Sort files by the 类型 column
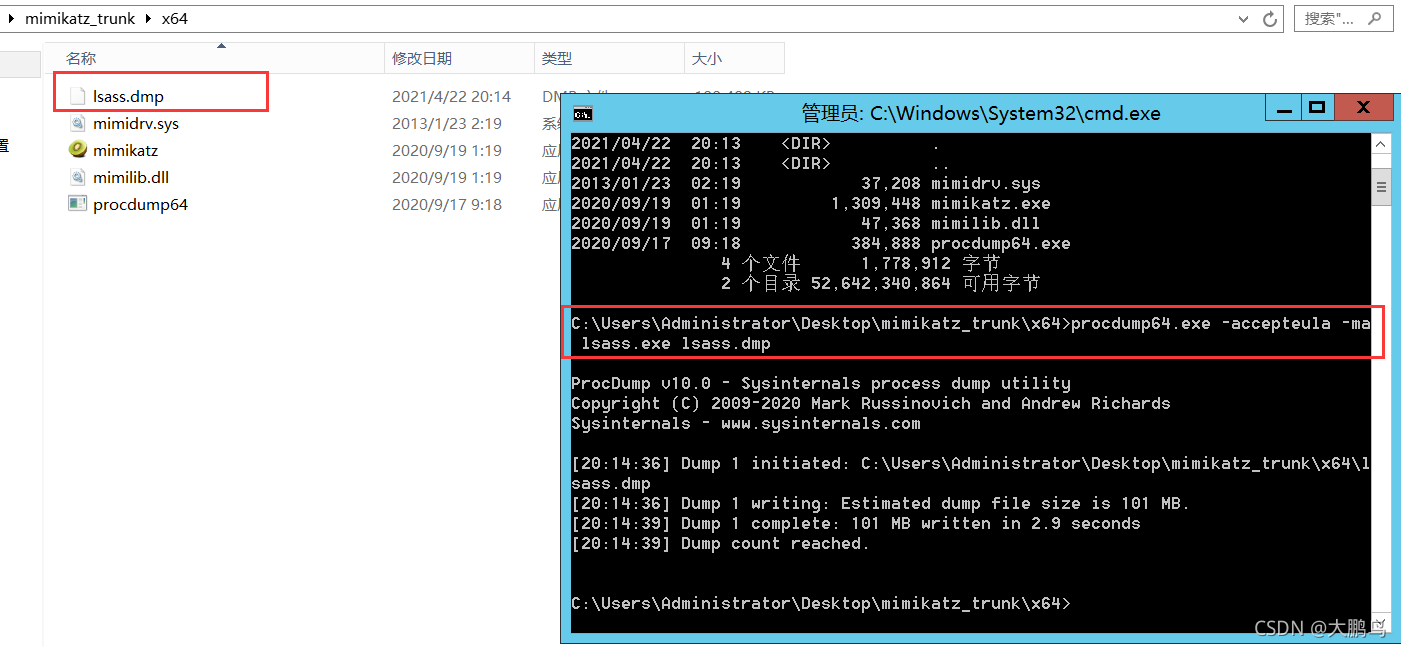Image resolution: width=1401 pixels, height=647 pixels. pyautogui.click(x=609, y=59)
